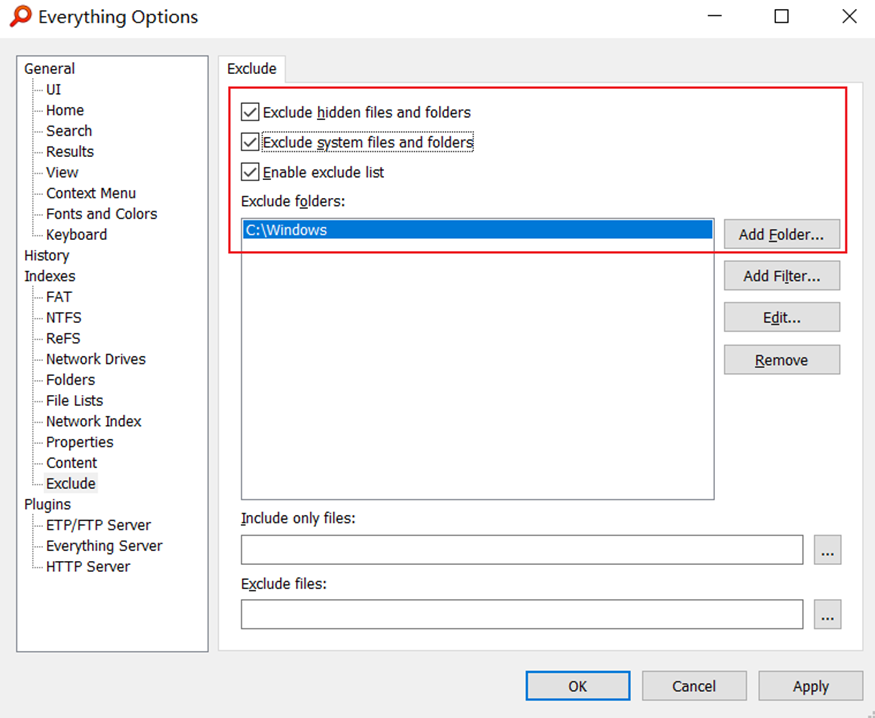Remove the selected exclude folder
The height and width of the screenshot is (718, 875).
[x=781, y=360]
